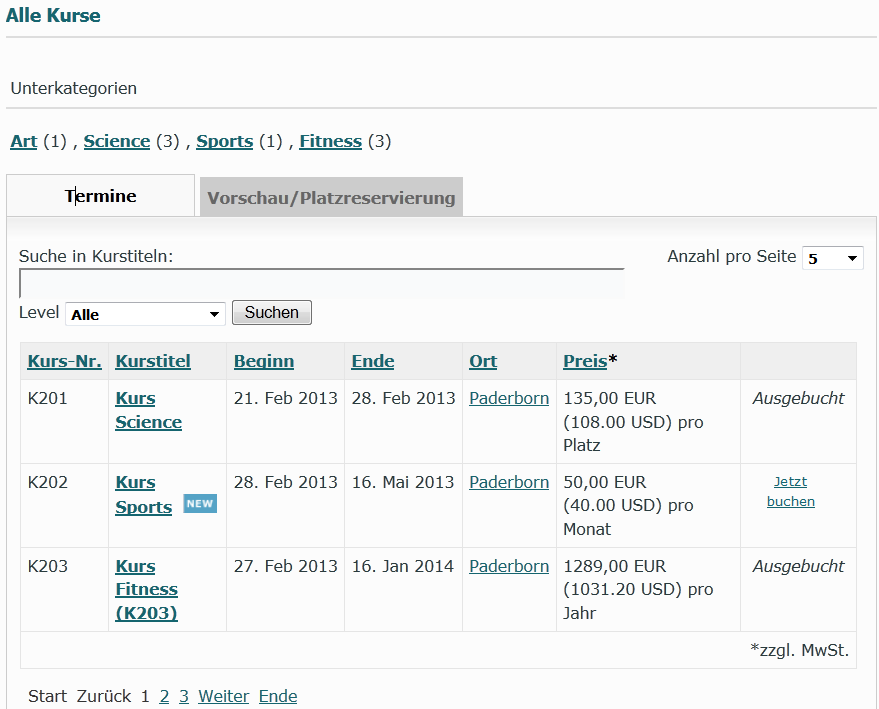
Task: Switch to the Termine tab
Action: tap(101, 196)
